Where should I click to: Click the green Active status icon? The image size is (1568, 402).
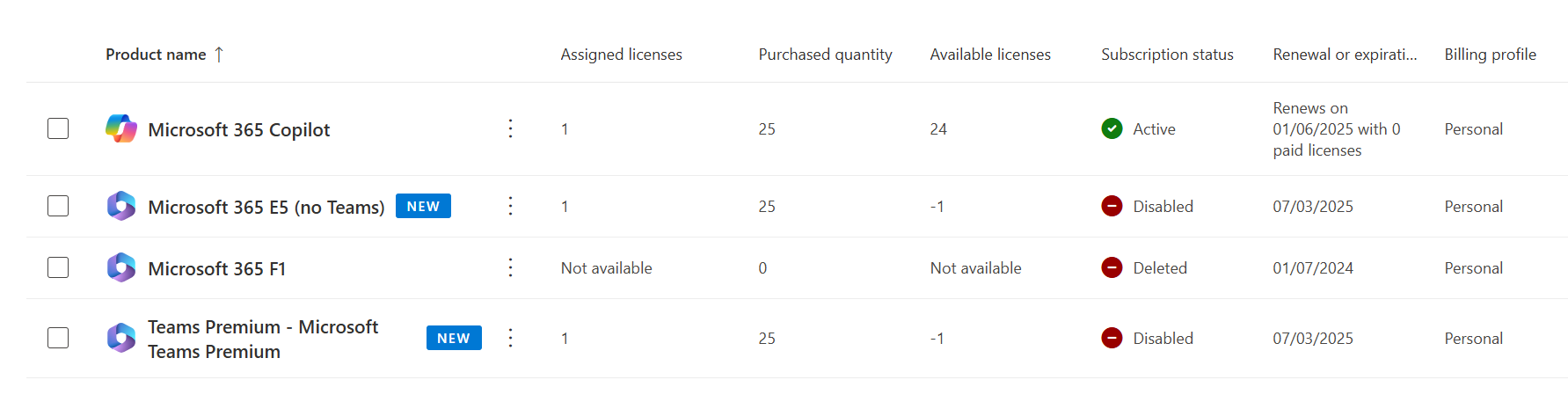pos(1112,128)
